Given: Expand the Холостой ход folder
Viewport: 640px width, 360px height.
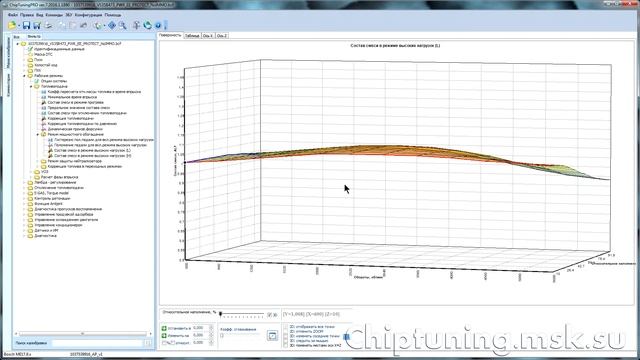Looking at the screenshot, I should click(24, 65).
